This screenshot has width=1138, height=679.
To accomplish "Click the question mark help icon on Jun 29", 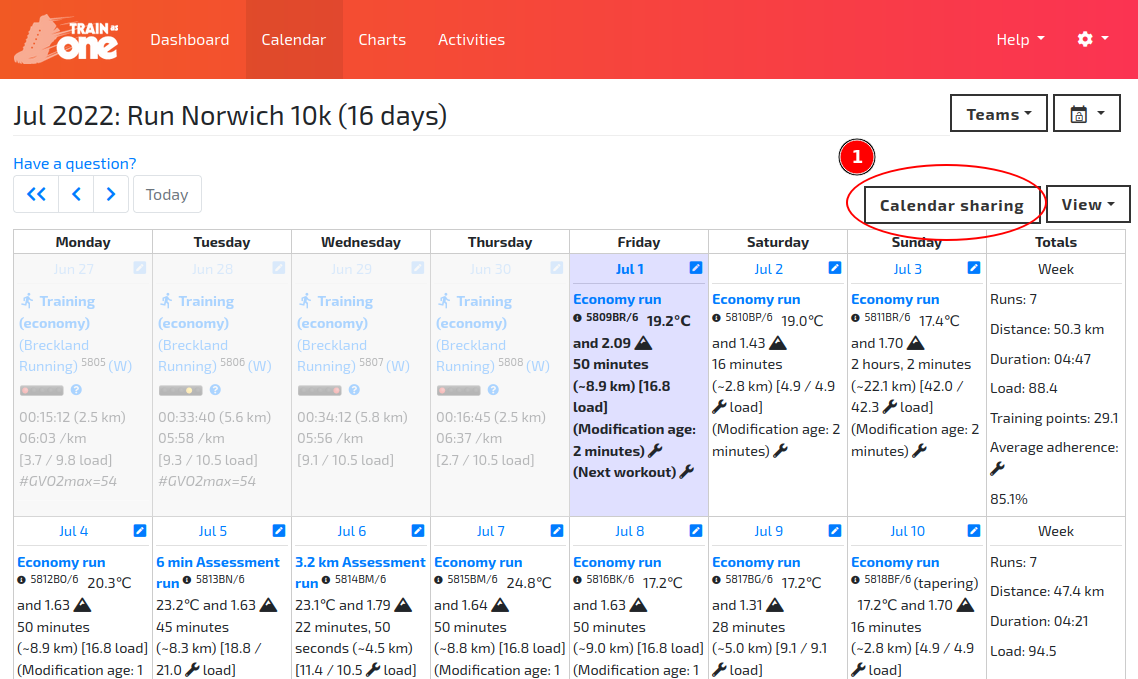I will (354, 390).
